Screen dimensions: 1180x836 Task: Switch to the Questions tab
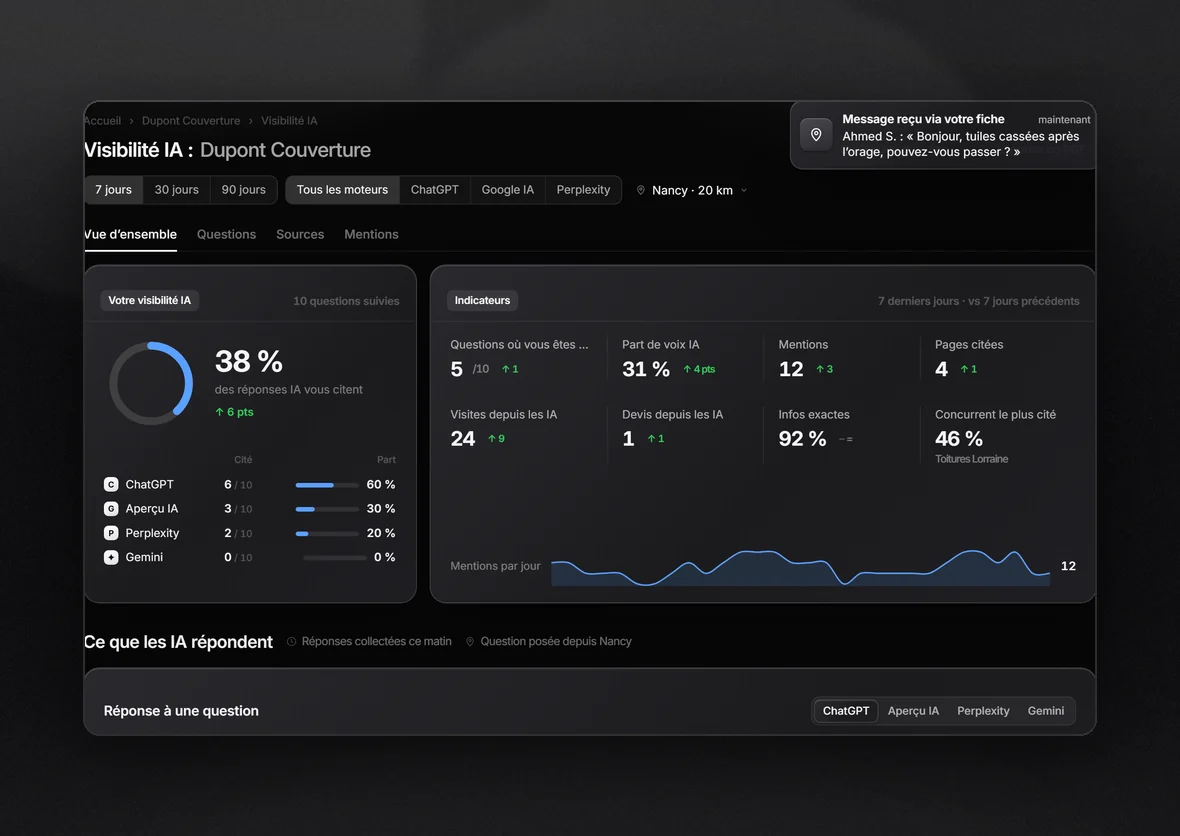pyautogui.click(x=227, y=235)
